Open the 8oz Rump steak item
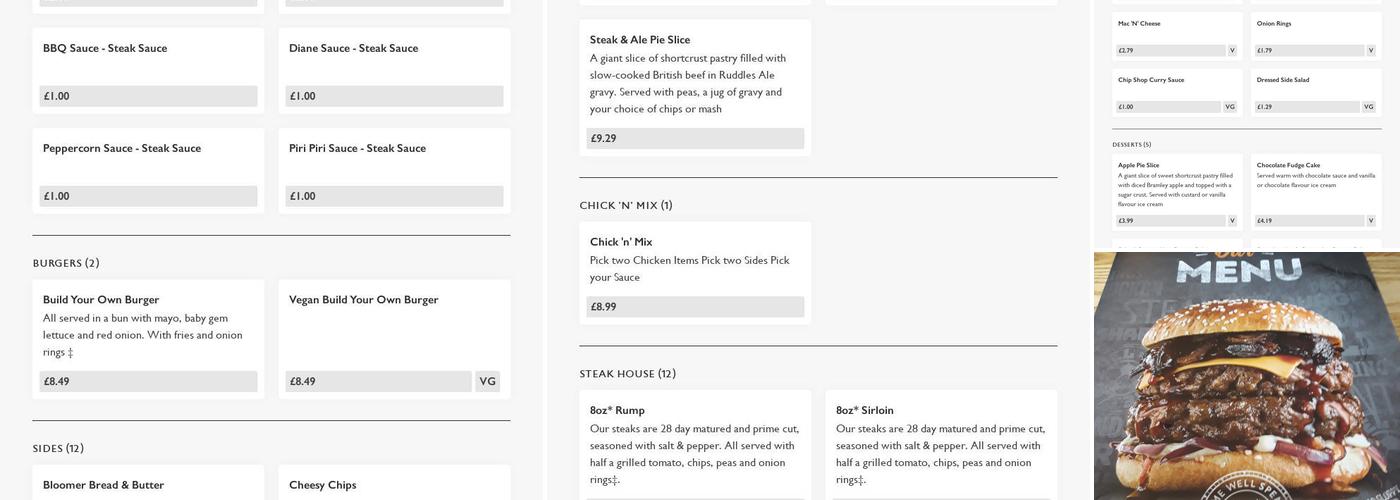The height and width of the screenshot is (500, 1400). click(x=695, y=440)
